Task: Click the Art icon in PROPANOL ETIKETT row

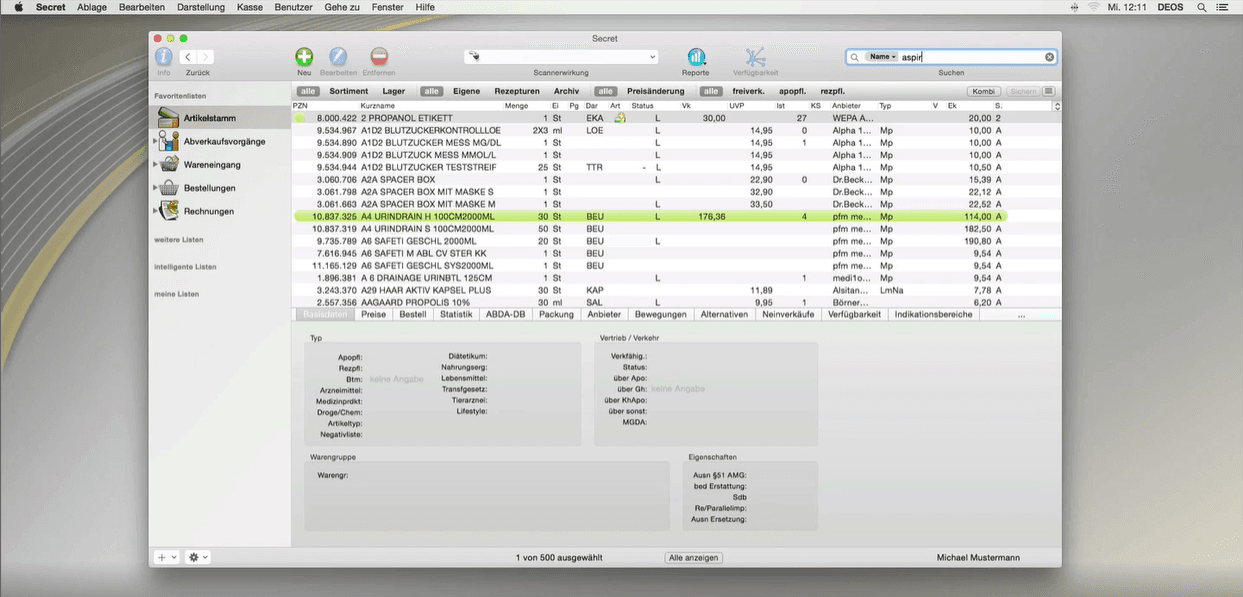Action: (619, 117)
